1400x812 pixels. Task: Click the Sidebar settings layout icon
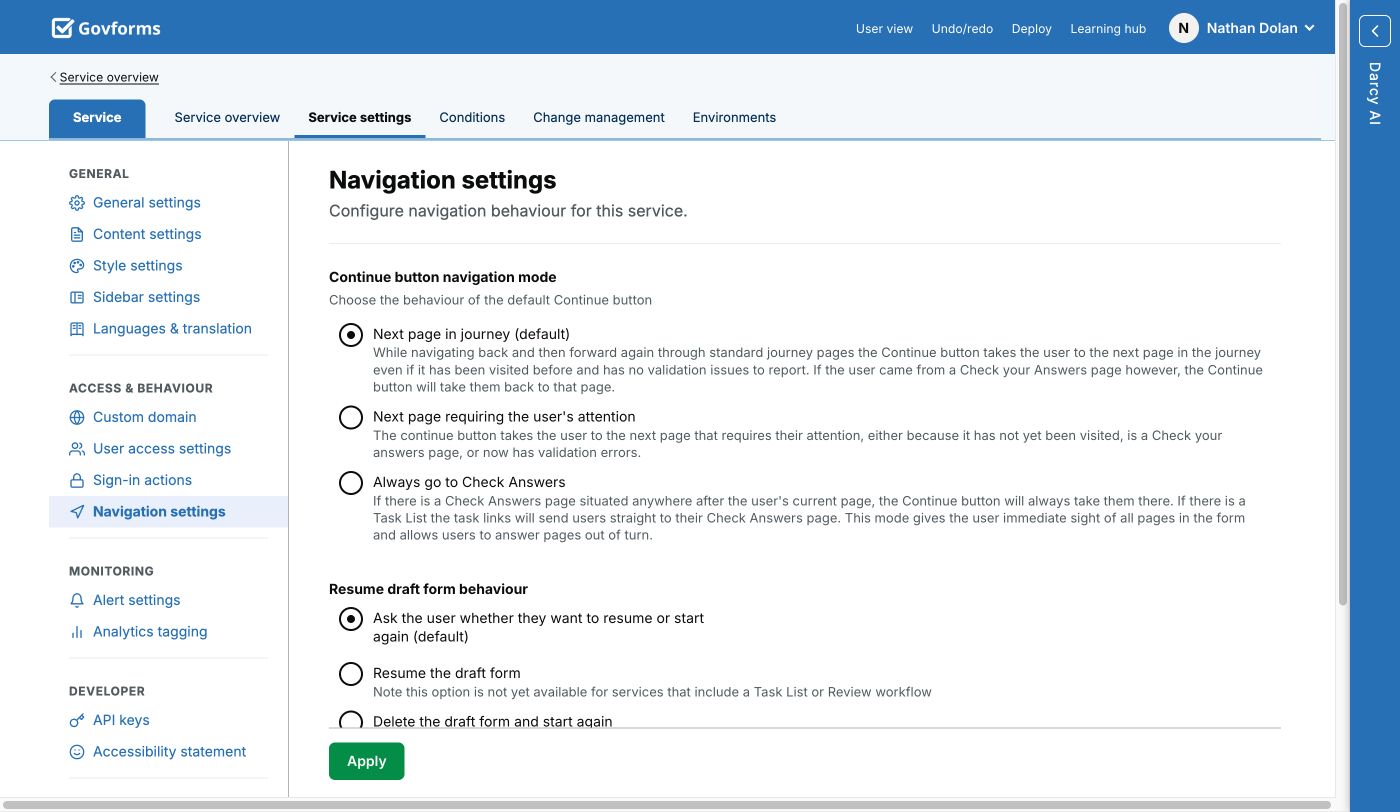77,297
